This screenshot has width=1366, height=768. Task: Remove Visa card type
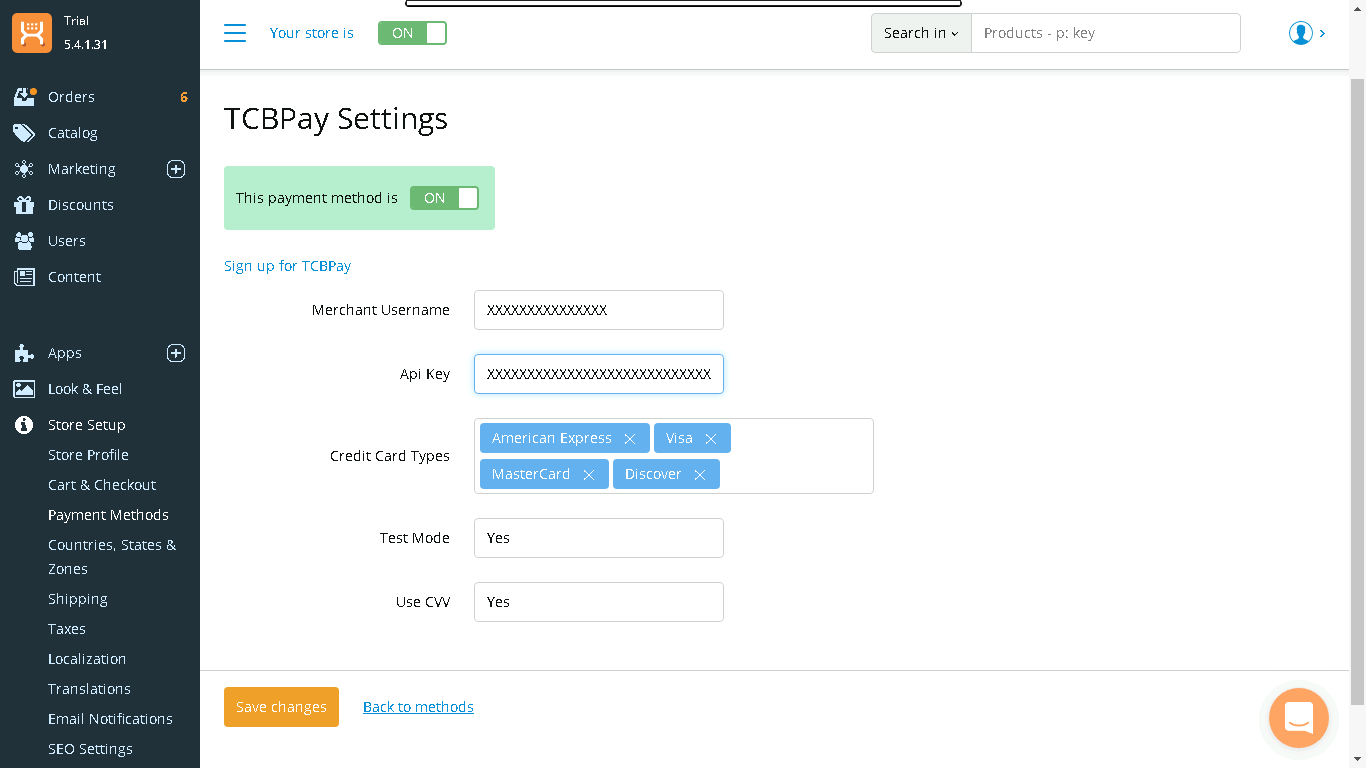[x=711, y=439]
